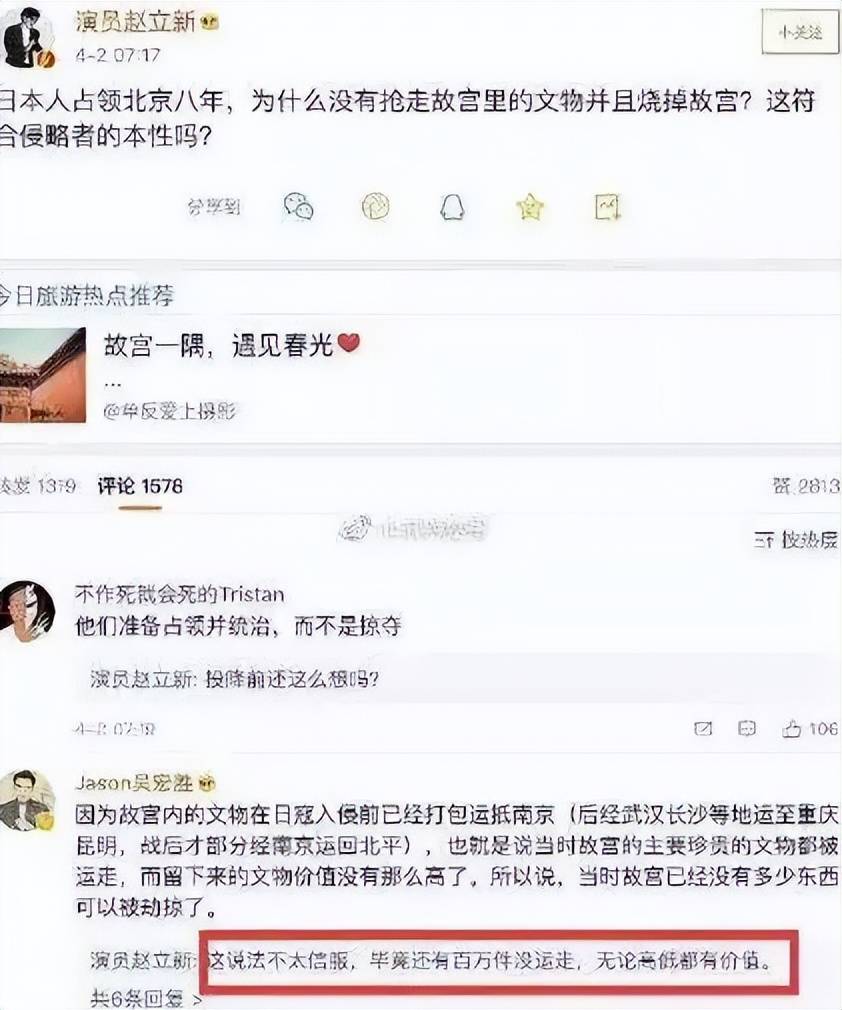The width and height of the screenshot is (842, 1010).
Task: Share to Qzone star icon
Action: (530, 207)
